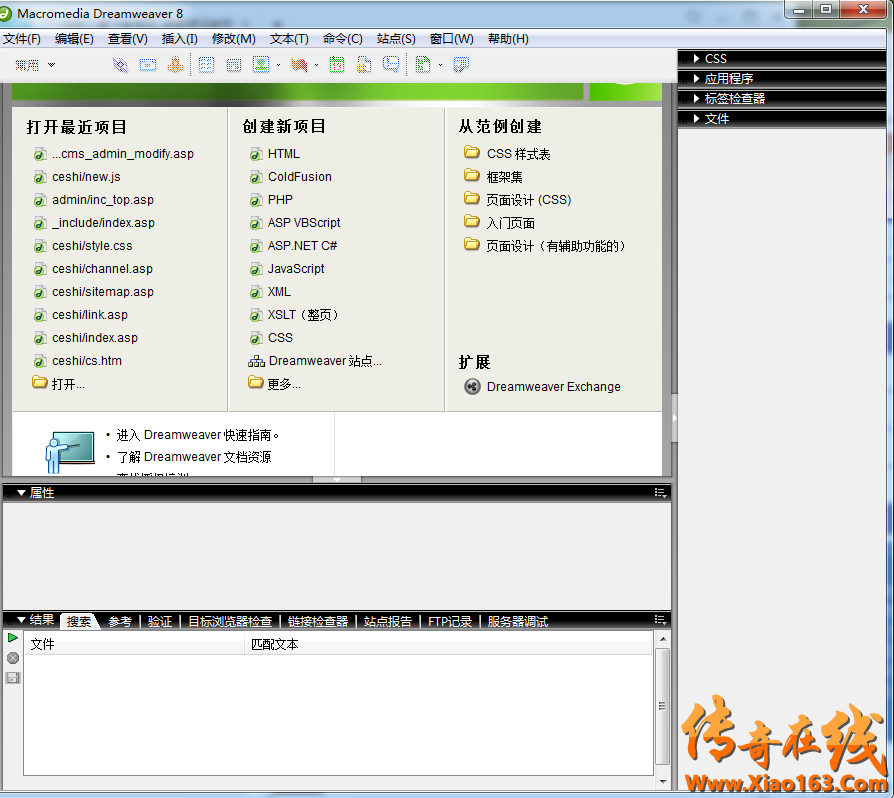894x798 pixels.
Task: Click the Server-Side Include icon
Action: 364,65
